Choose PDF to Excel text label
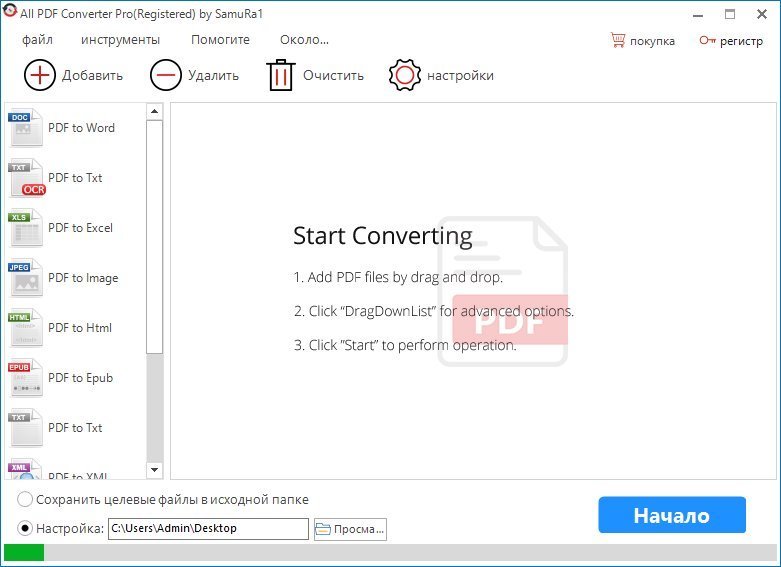This screenshot has width=781, height=567. [80, 228]
